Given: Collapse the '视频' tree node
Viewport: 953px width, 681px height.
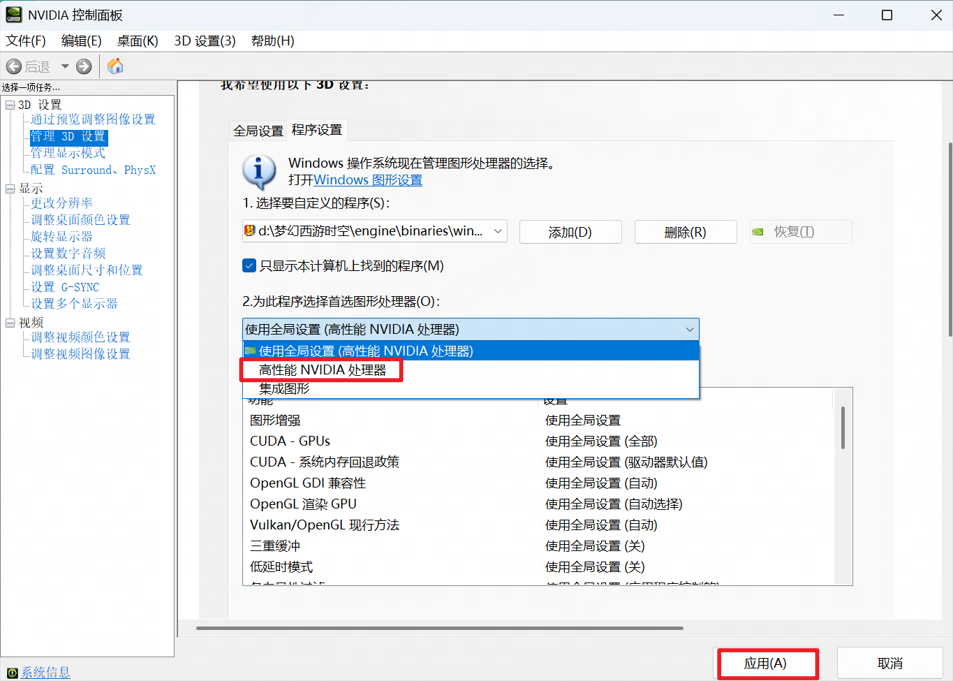Looking at the screenshot, I should pos(10,323).
